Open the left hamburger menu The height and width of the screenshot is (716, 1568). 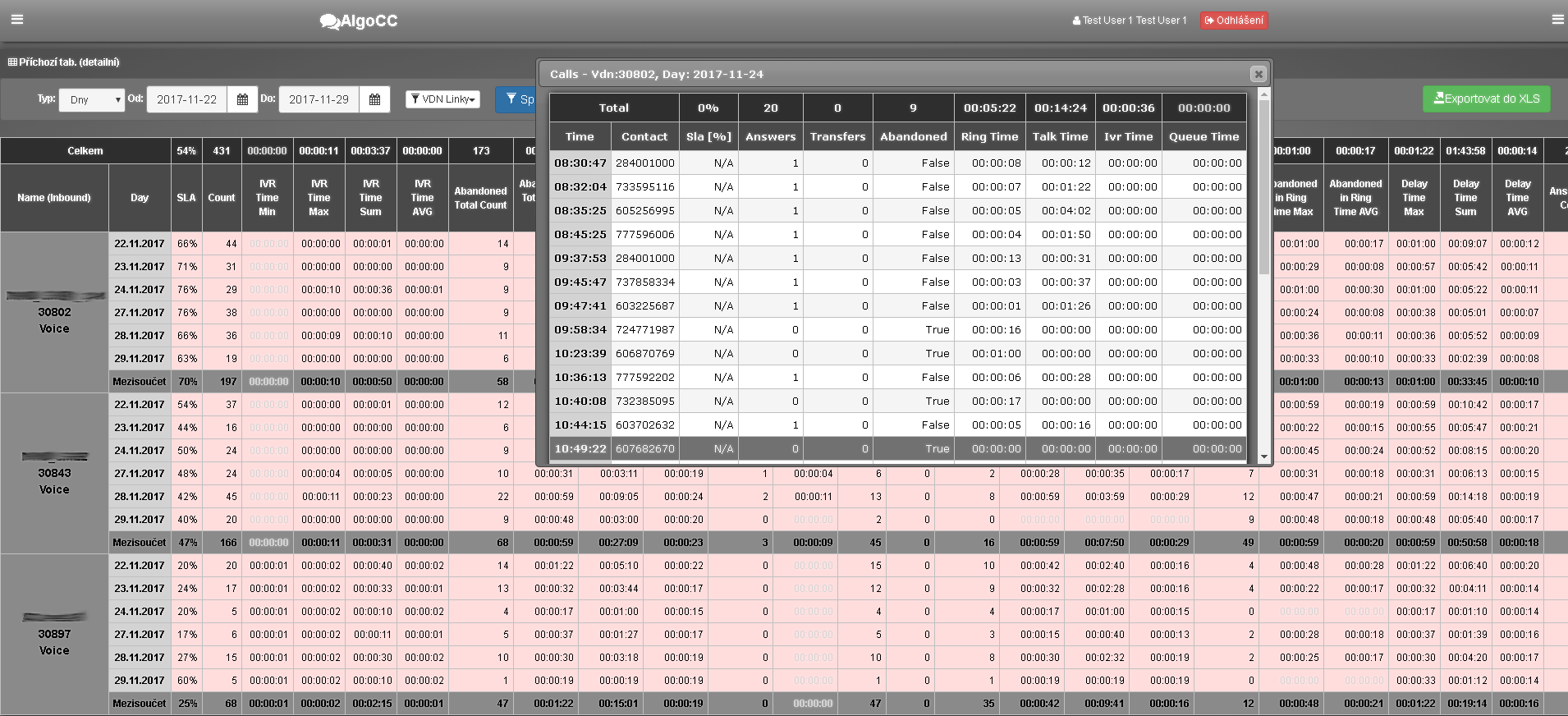pos(16,20)
